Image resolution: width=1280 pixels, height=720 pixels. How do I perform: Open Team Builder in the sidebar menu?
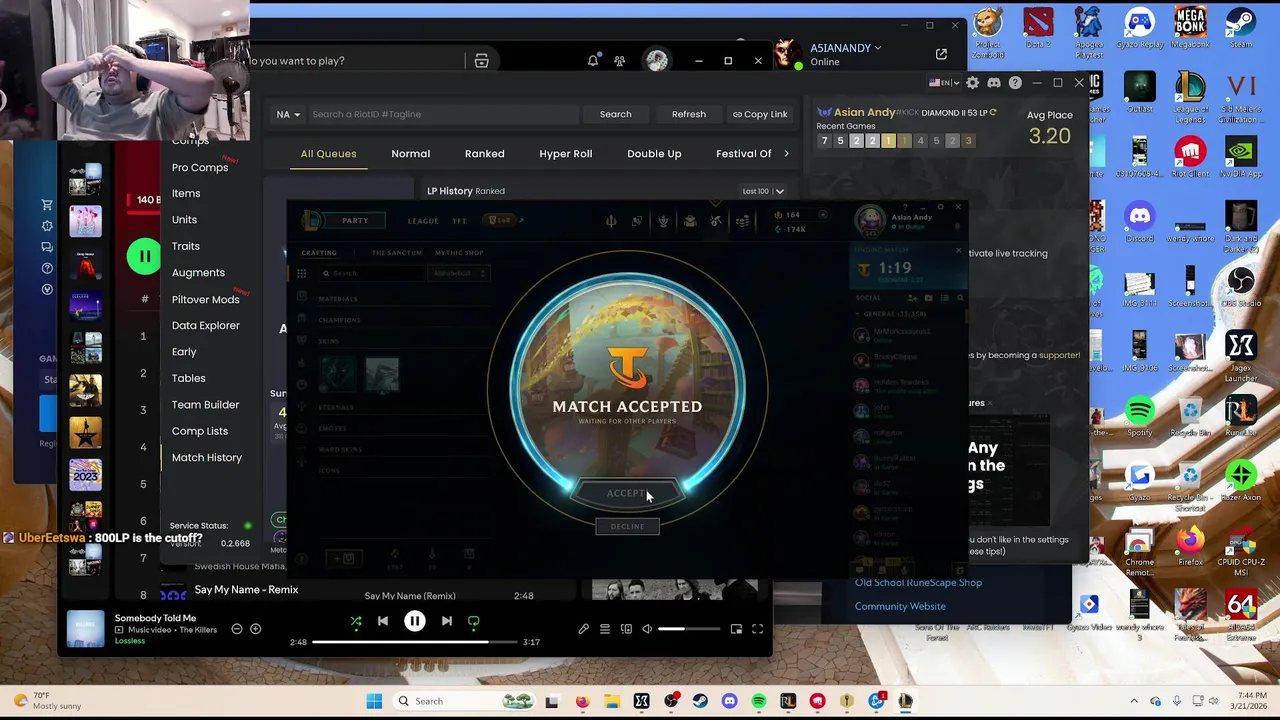coord(205,404)
